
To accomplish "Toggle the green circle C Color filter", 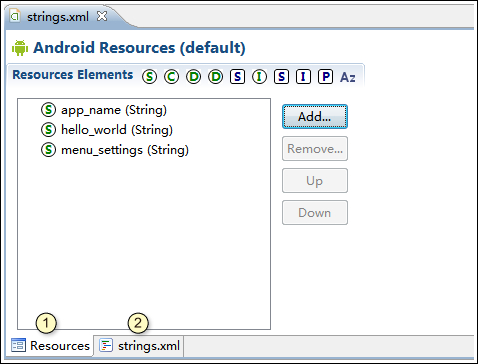I will (171, 77).
